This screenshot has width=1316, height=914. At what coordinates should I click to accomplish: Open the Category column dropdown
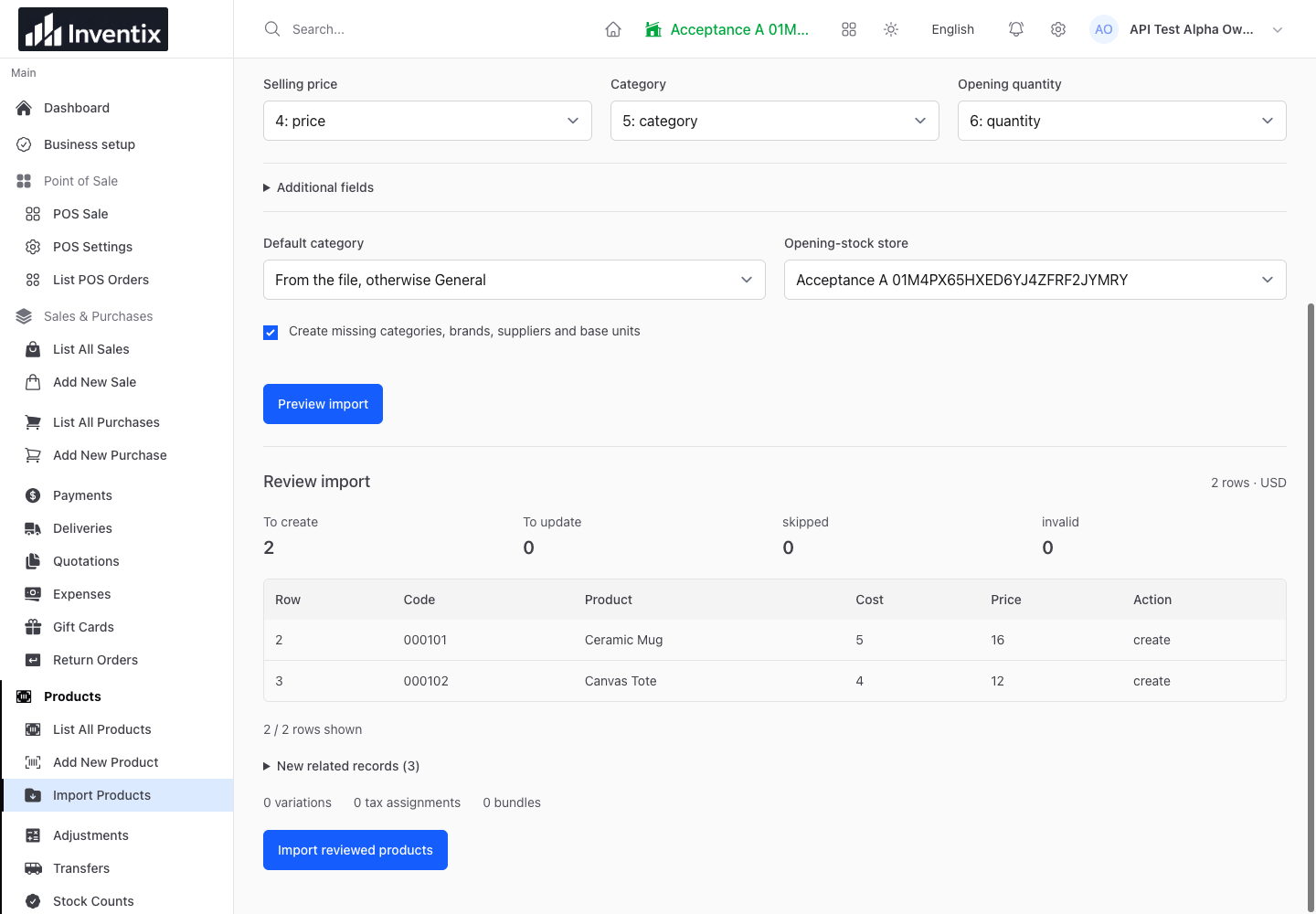(x=775, y=121)
